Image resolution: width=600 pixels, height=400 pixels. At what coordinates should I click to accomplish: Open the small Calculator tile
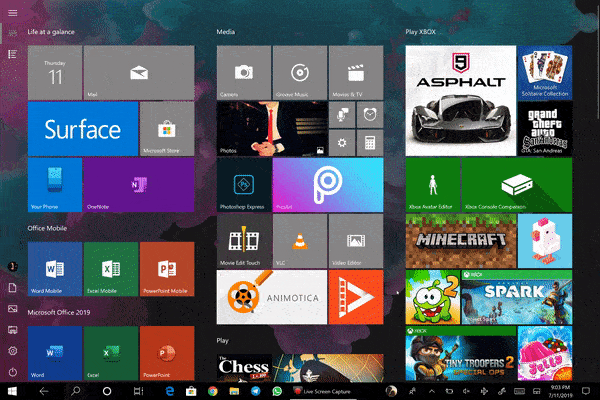point(369,142)
